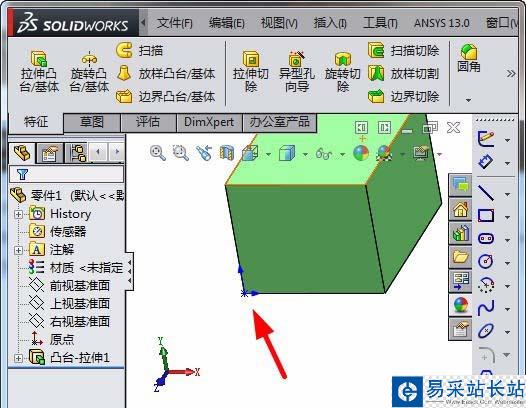Screen dimensions: 526x408
Task: Open the ConfigurationManager tab
Action: click(x=77, y=153)
